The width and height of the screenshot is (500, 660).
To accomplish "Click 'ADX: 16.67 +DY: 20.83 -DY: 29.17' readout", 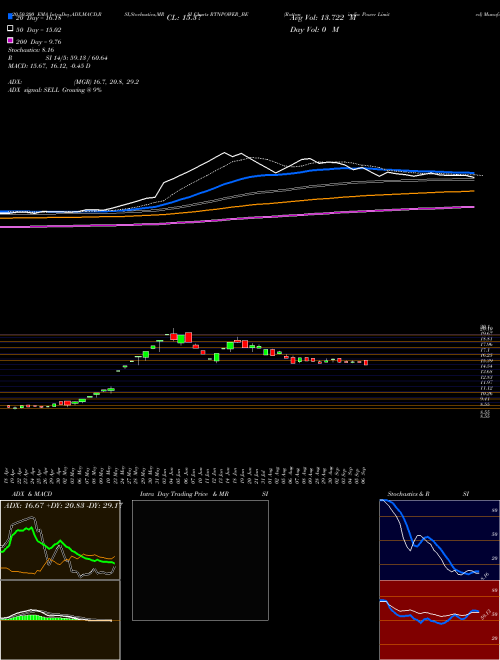I will tap(63, 505).
